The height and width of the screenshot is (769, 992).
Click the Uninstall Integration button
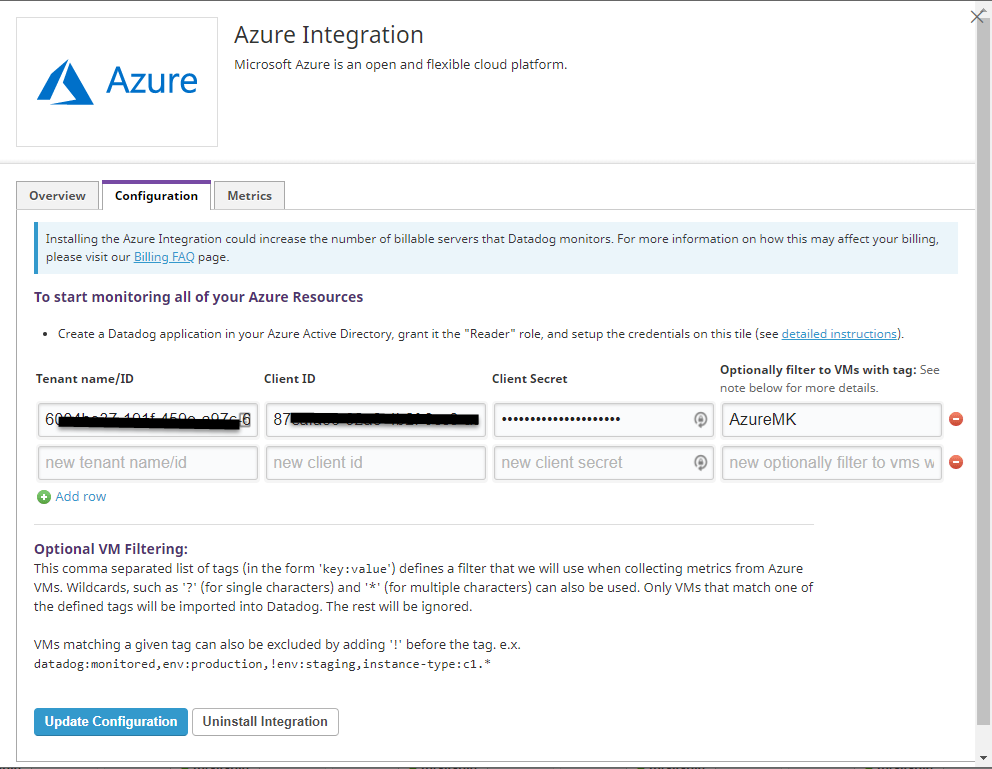pyautogui.click(x=265, y=722)
